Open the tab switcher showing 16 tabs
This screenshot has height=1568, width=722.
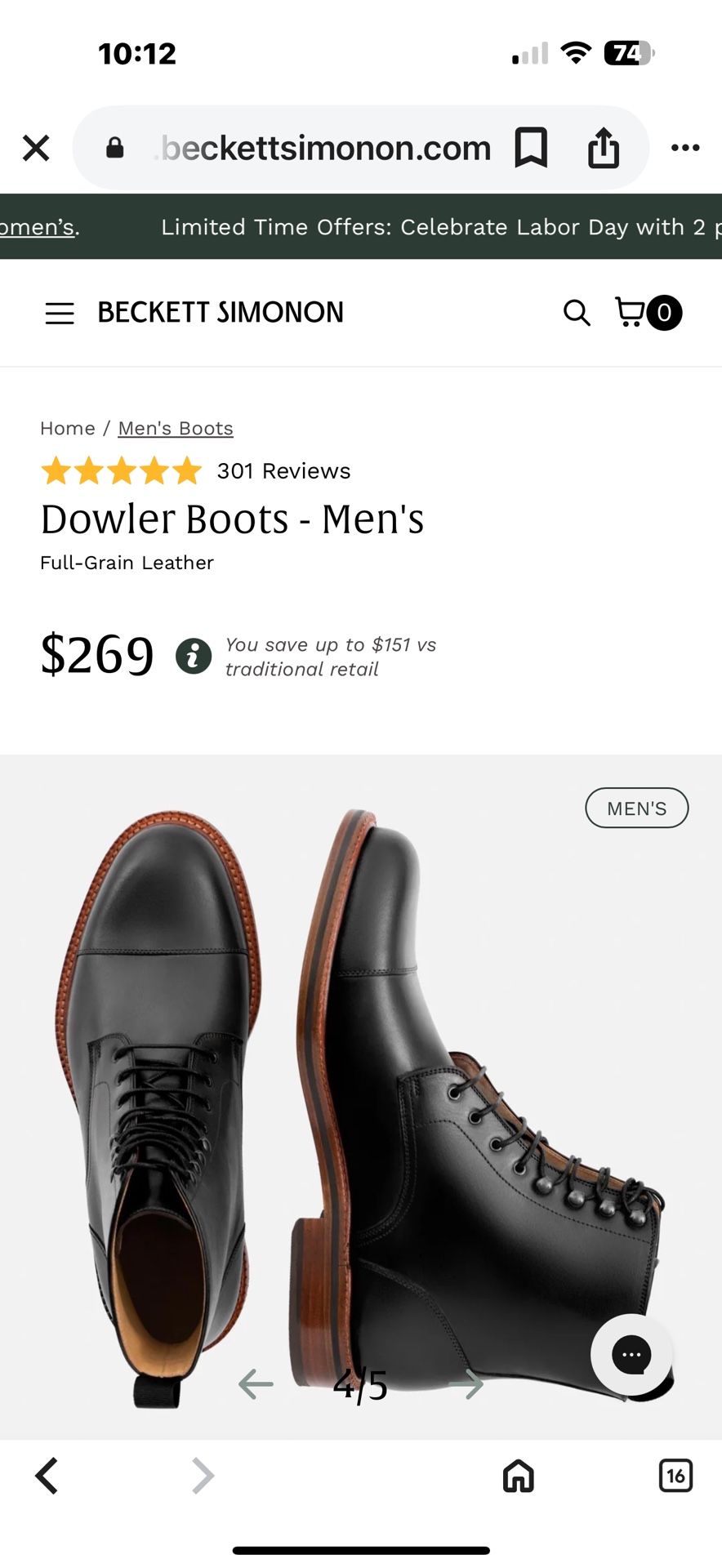tap(675, 1476)
